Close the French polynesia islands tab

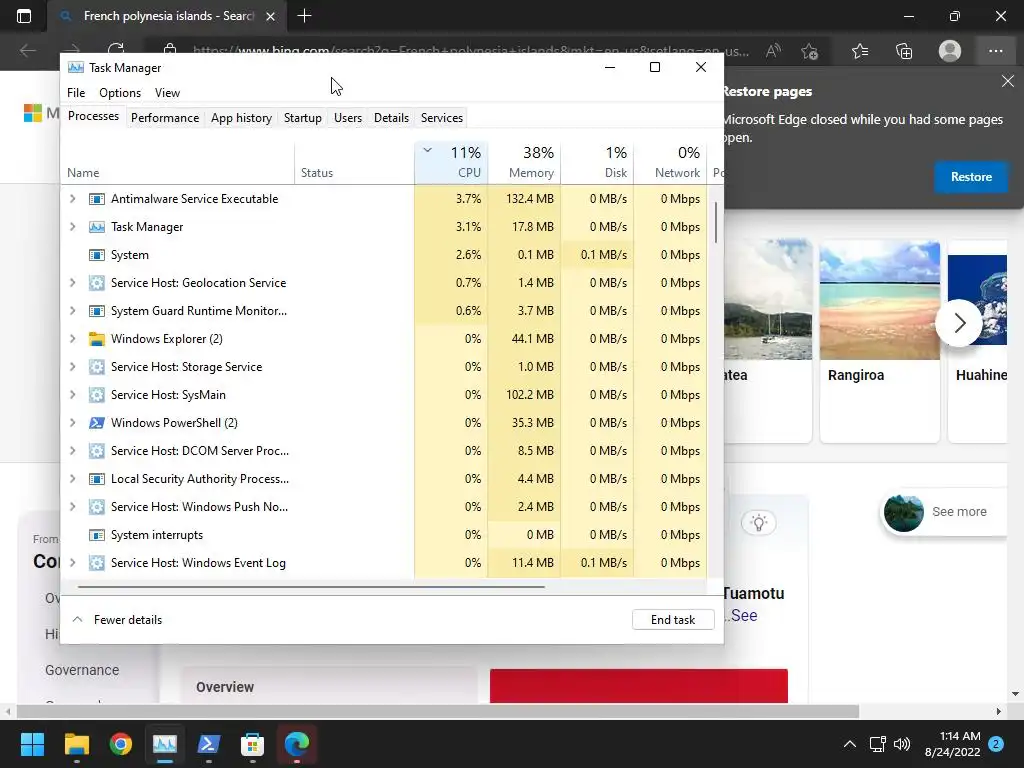click(x=270, y=16)
